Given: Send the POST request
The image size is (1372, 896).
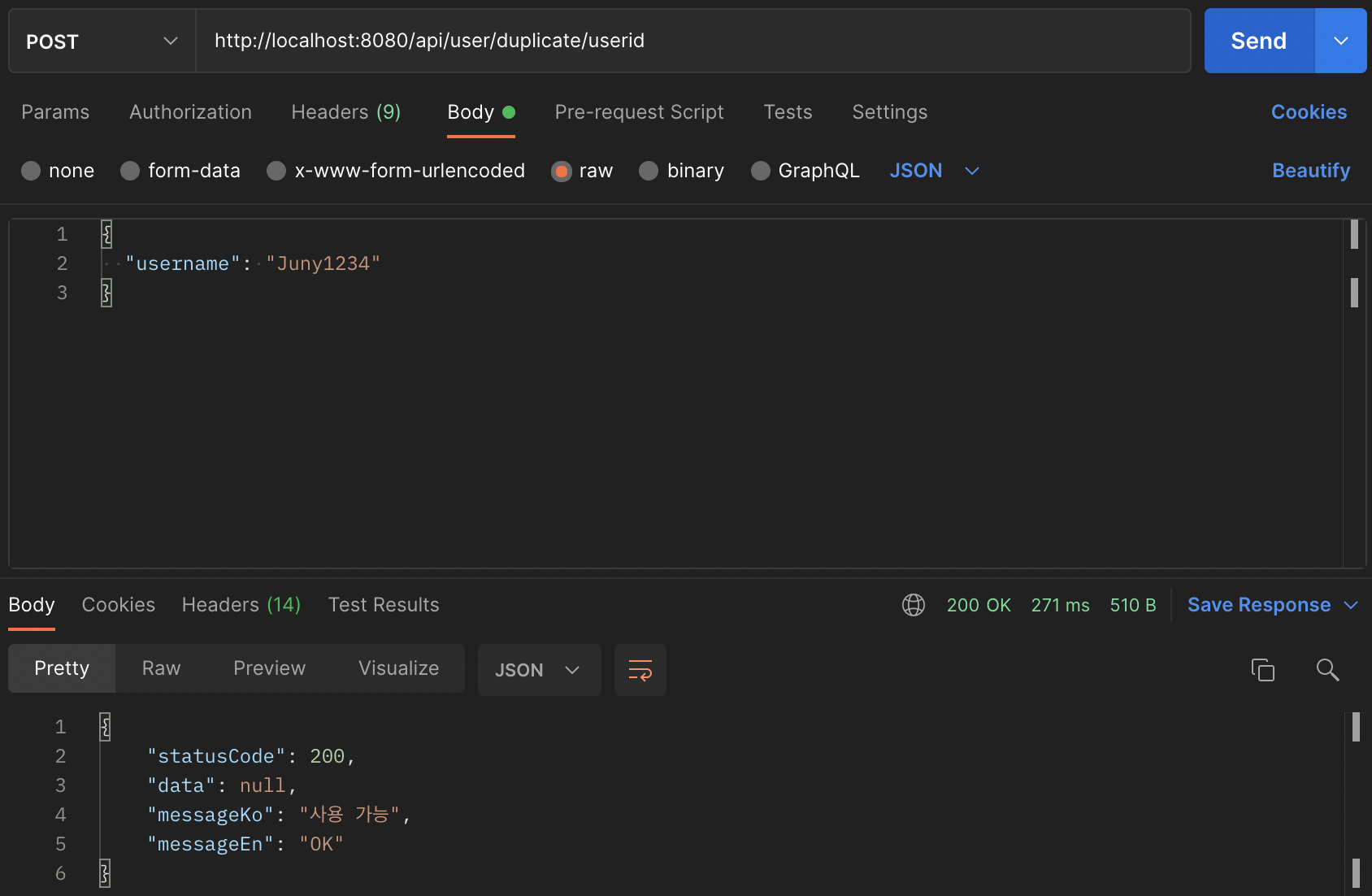Looking at the screenshot, I should point(1259,41).
